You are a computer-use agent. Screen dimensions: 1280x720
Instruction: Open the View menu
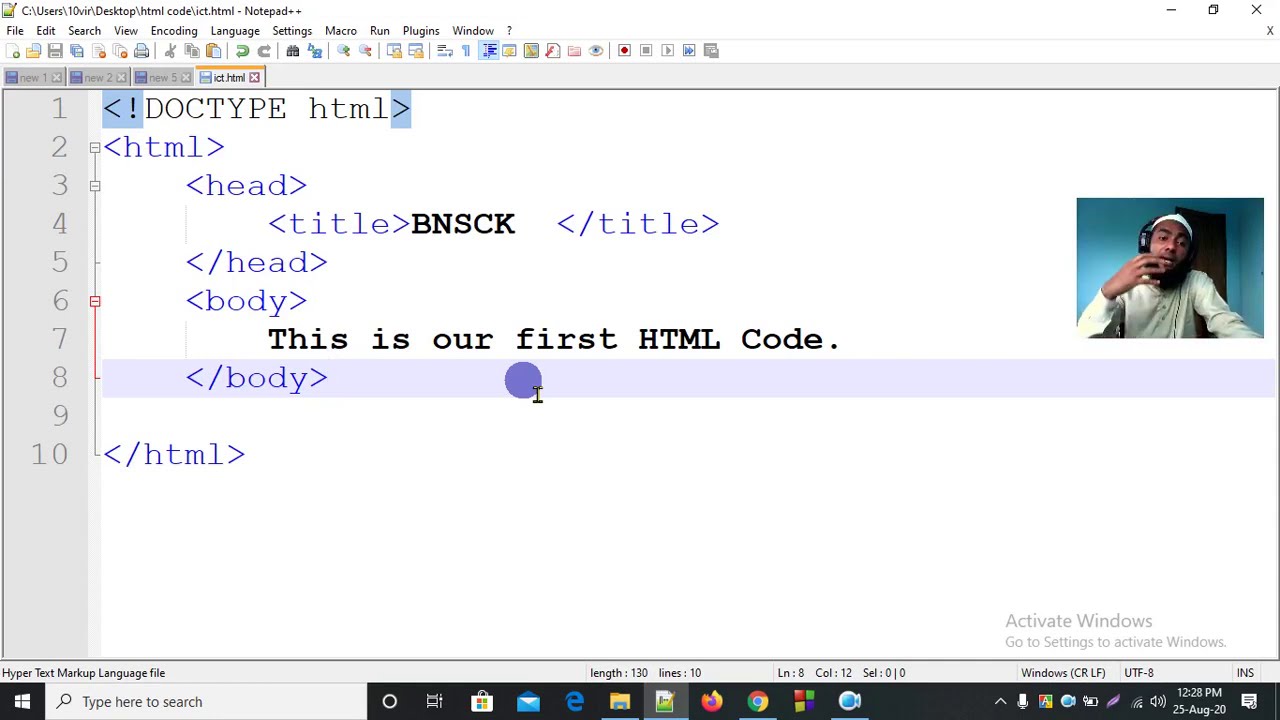tap(126, 31)
